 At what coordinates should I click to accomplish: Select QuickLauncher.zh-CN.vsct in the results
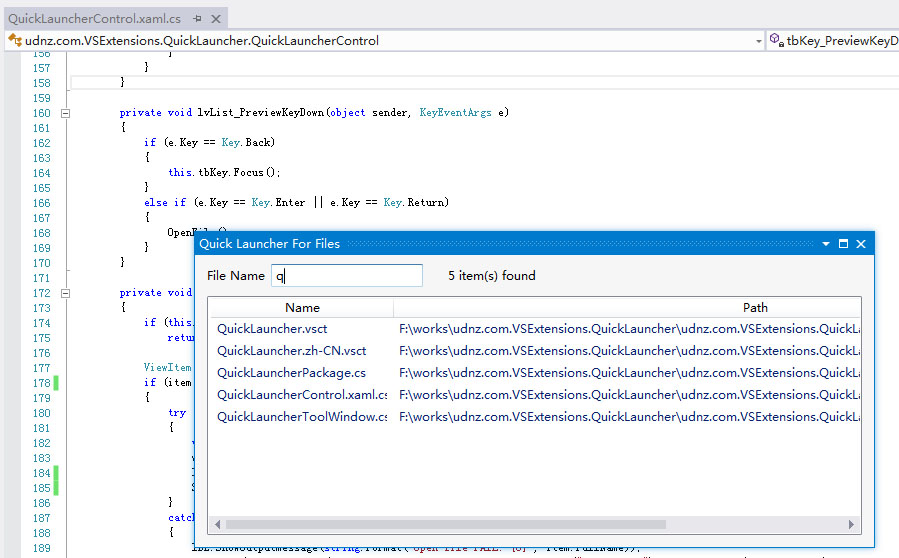291,351
